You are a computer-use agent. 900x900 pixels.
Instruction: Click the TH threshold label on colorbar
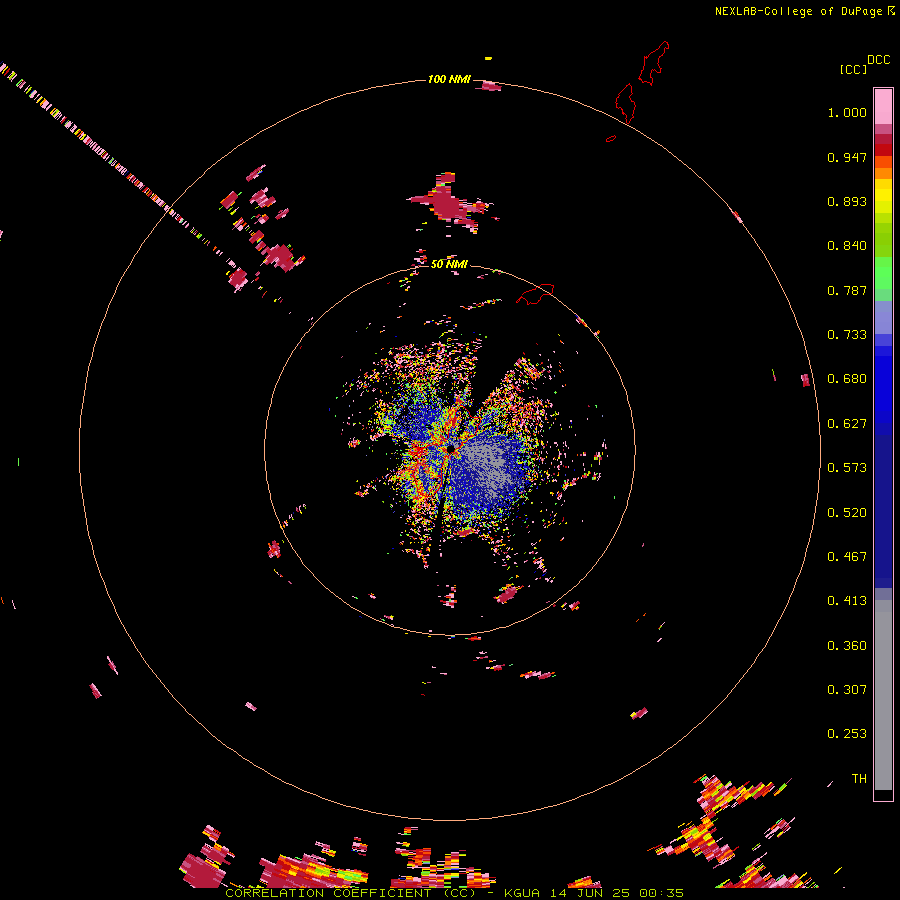pyautogui.click(x=859, y=779)
